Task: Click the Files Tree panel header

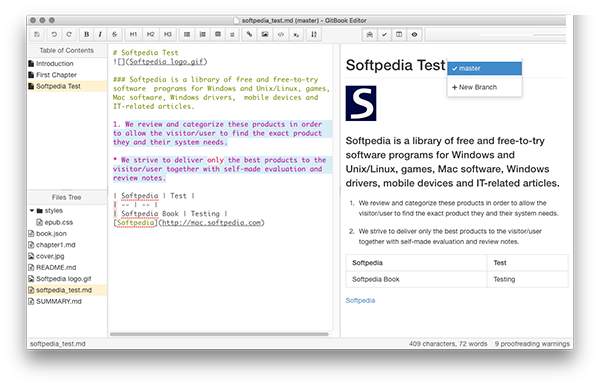Action: (67, 198)
